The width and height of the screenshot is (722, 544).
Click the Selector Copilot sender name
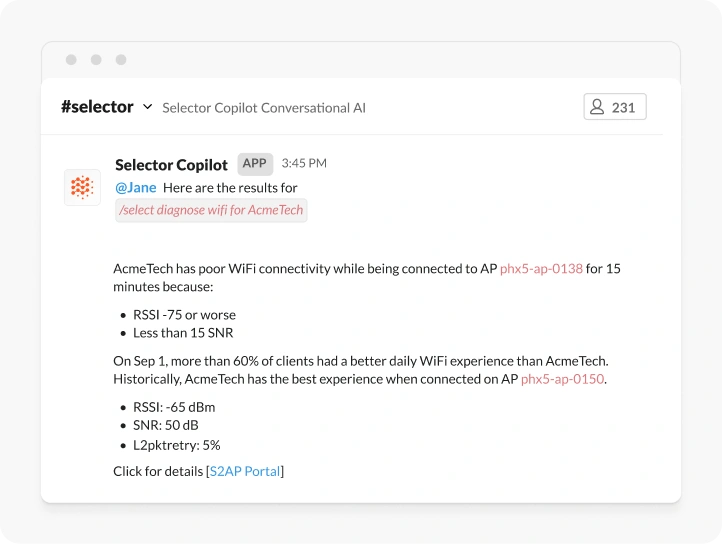coord(172,165)
